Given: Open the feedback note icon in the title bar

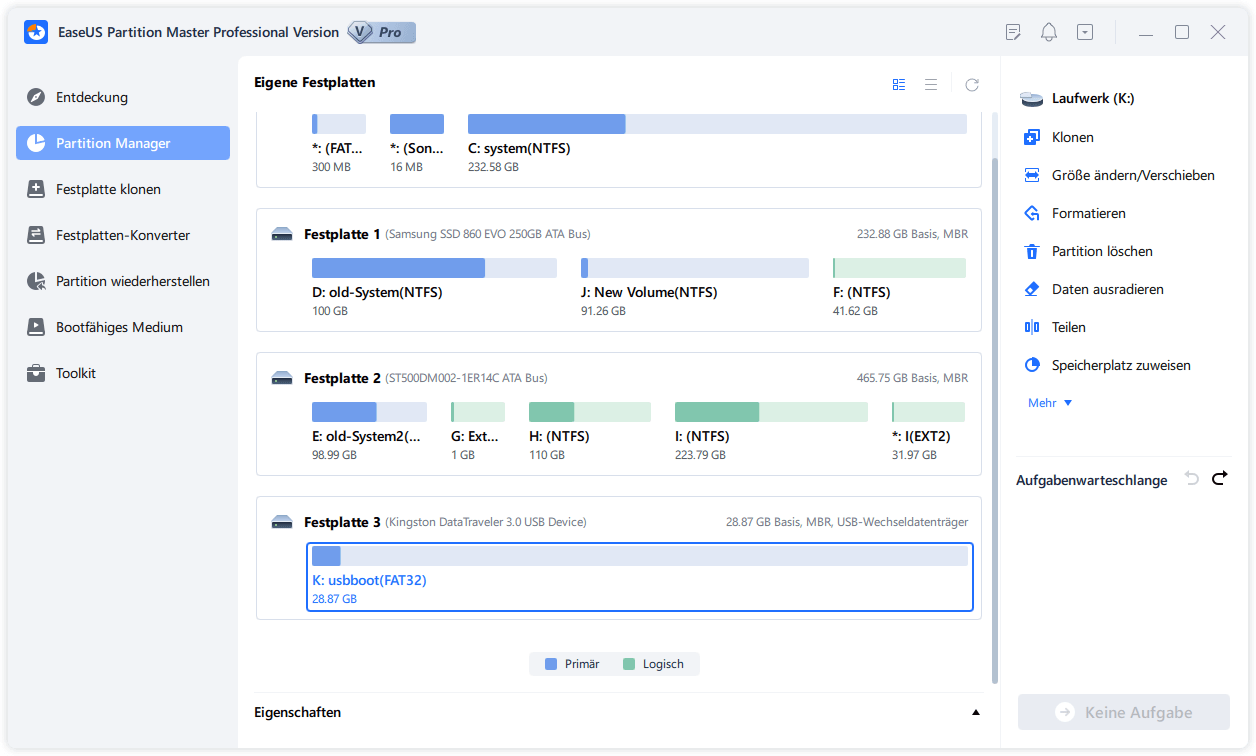Looking at the screenshot, I should point(1013,32).
